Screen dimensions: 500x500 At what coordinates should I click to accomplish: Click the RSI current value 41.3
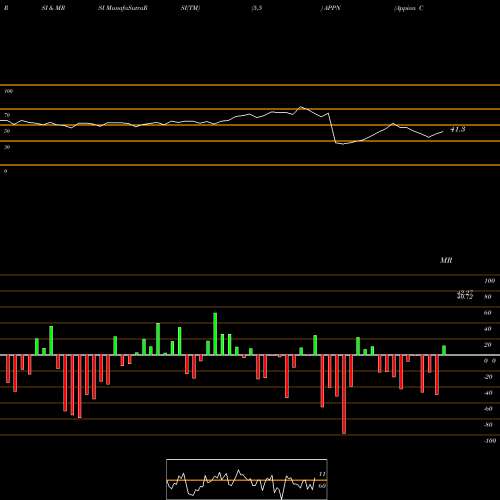[458, 129]
